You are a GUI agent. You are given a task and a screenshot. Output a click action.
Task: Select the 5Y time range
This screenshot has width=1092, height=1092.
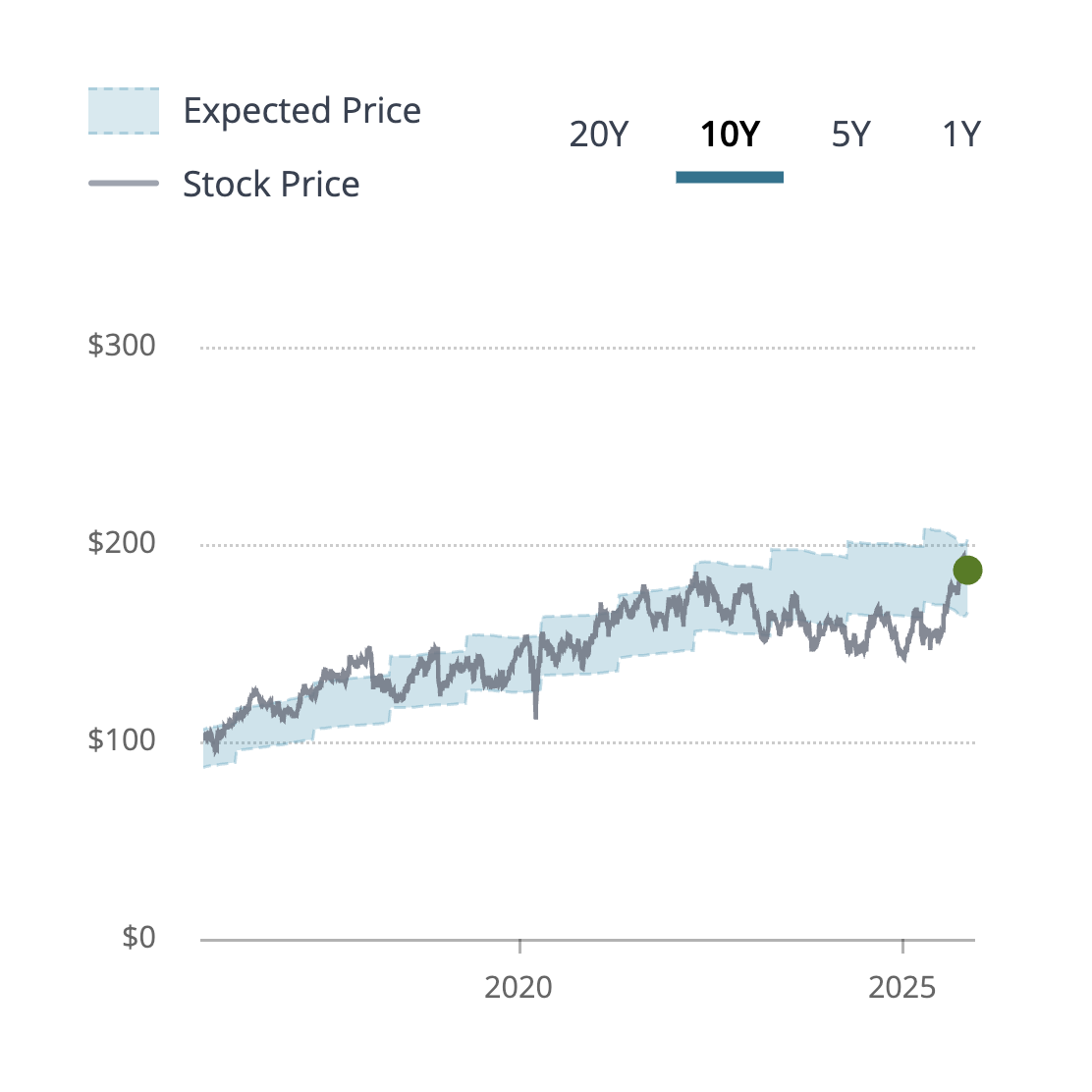(x=850, y=134)
